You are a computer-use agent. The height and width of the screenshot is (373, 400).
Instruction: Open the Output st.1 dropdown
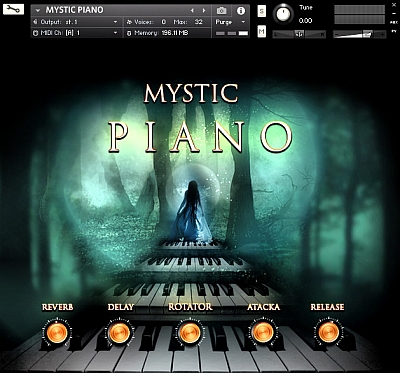(x=76, y=22)
